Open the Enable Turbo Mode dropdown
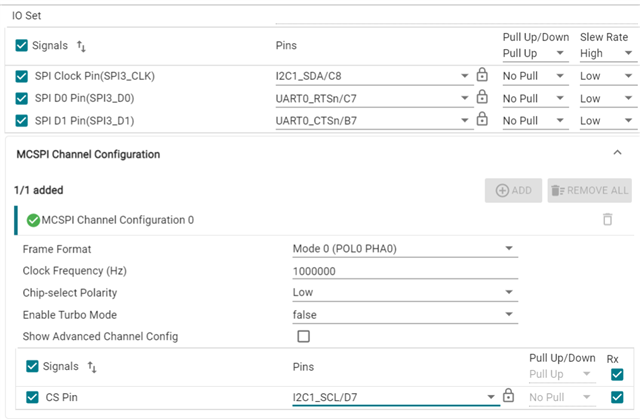 coord(405,315)
